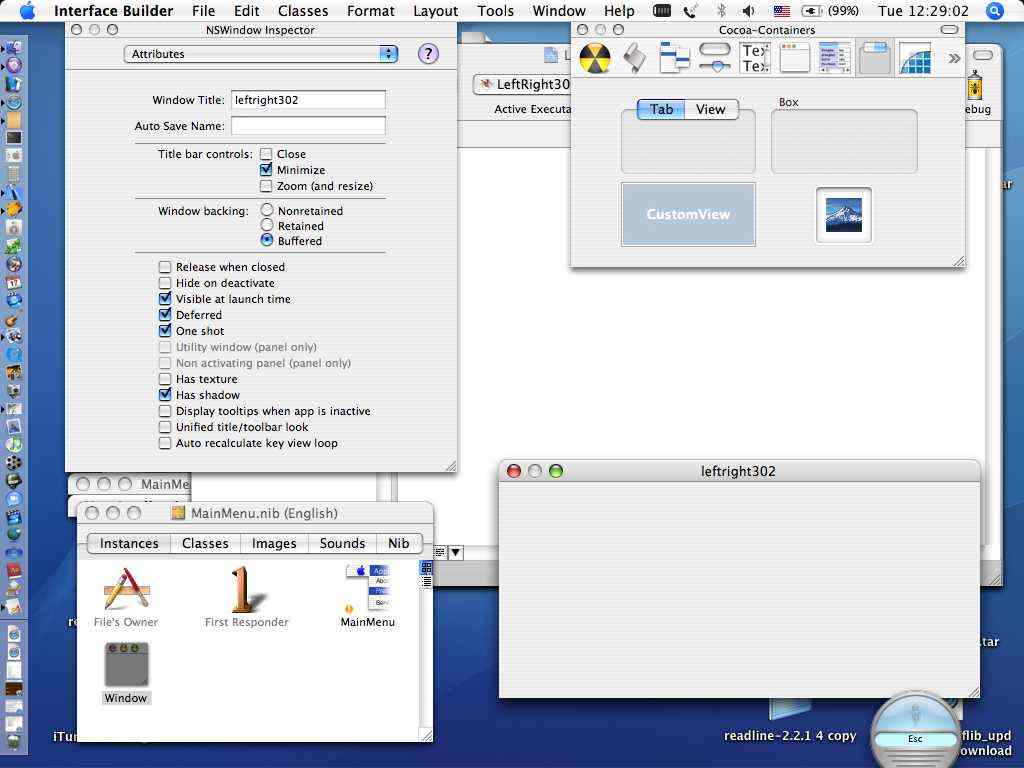1024x768 pixels.
Task: Click the inspector help question-mark button
Action: [428, 54]
